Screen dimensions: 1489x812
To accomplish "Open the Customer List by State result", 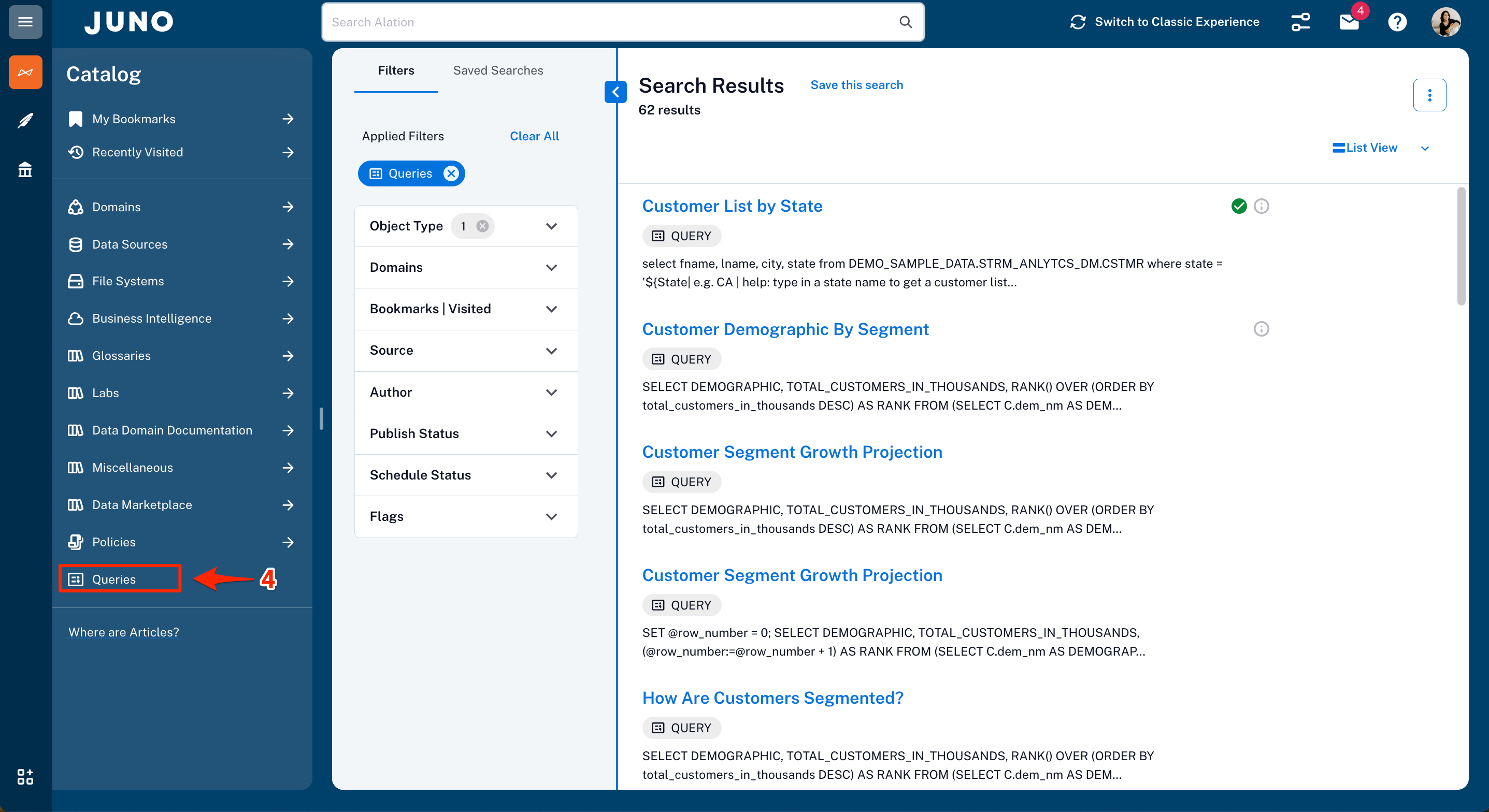I will click(732, 206).
